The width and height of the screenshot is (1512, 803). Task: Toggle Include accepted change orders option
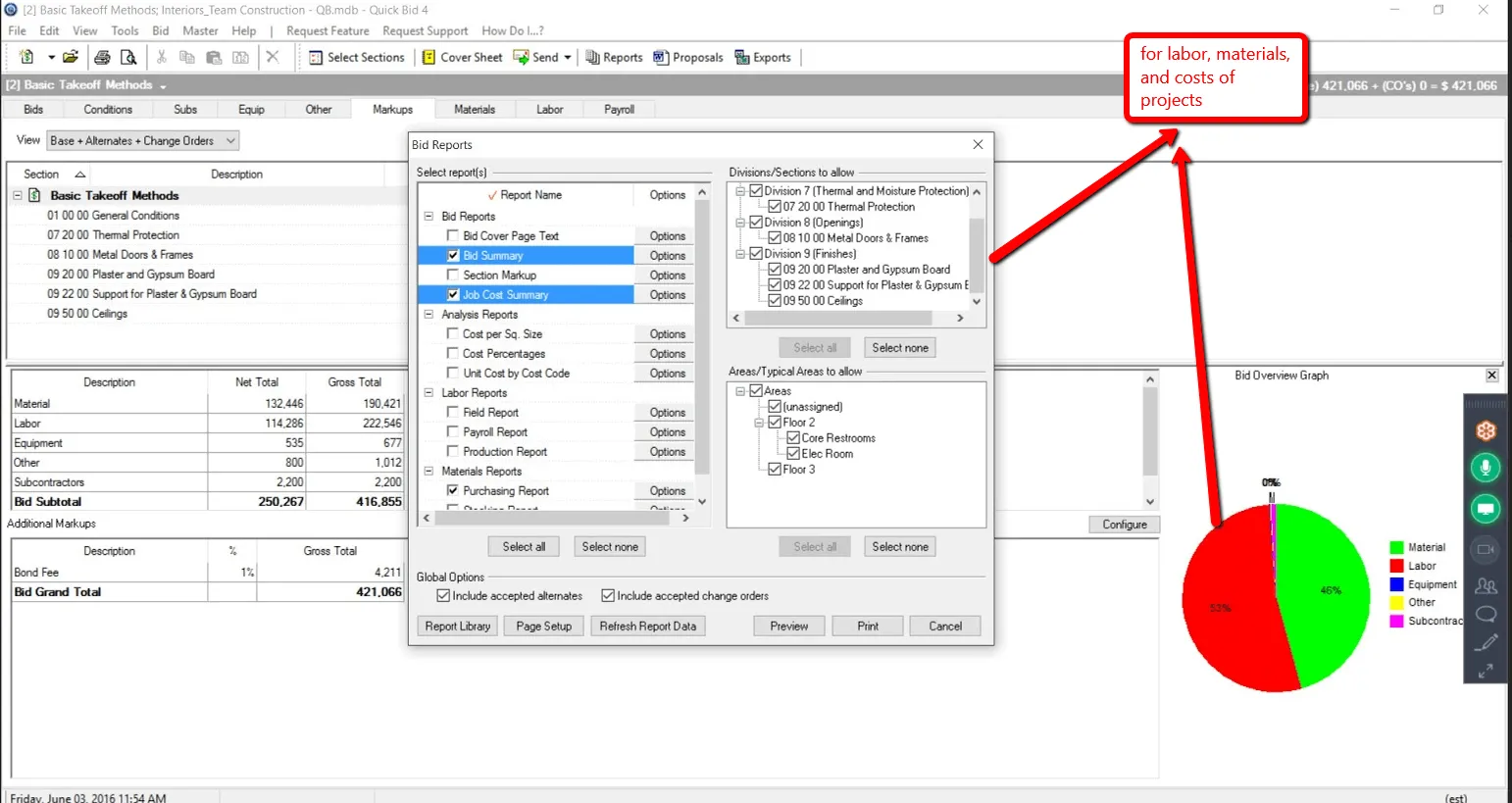[608, 595]
